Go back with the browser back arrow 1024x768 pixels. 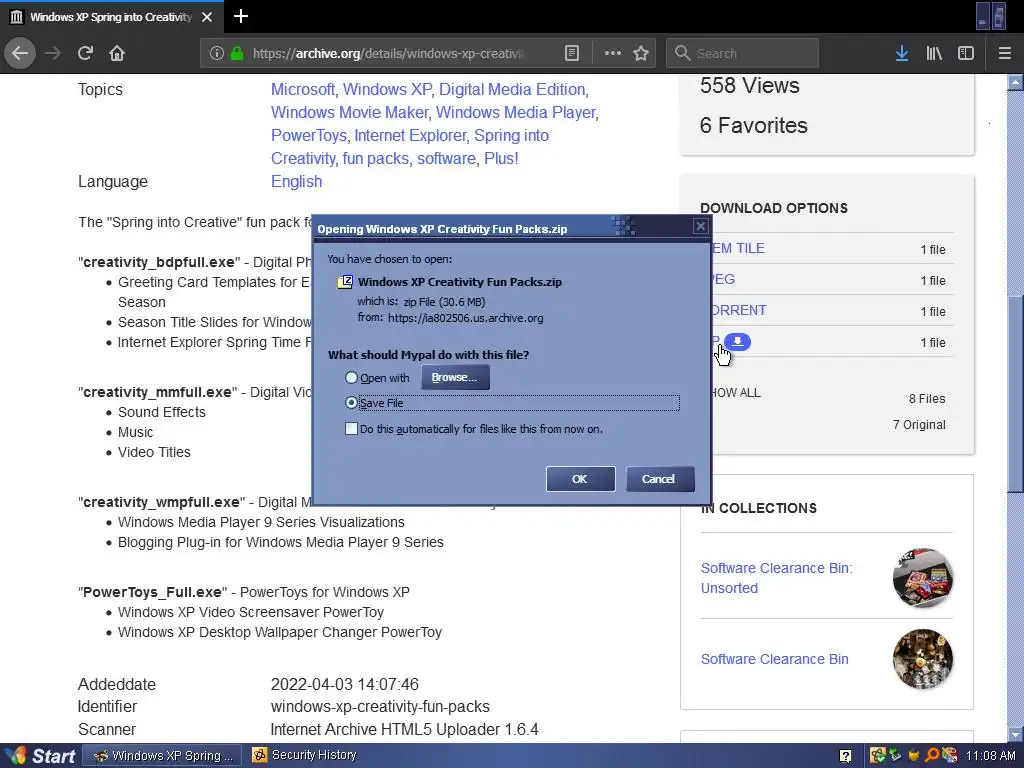pos(20,53)
